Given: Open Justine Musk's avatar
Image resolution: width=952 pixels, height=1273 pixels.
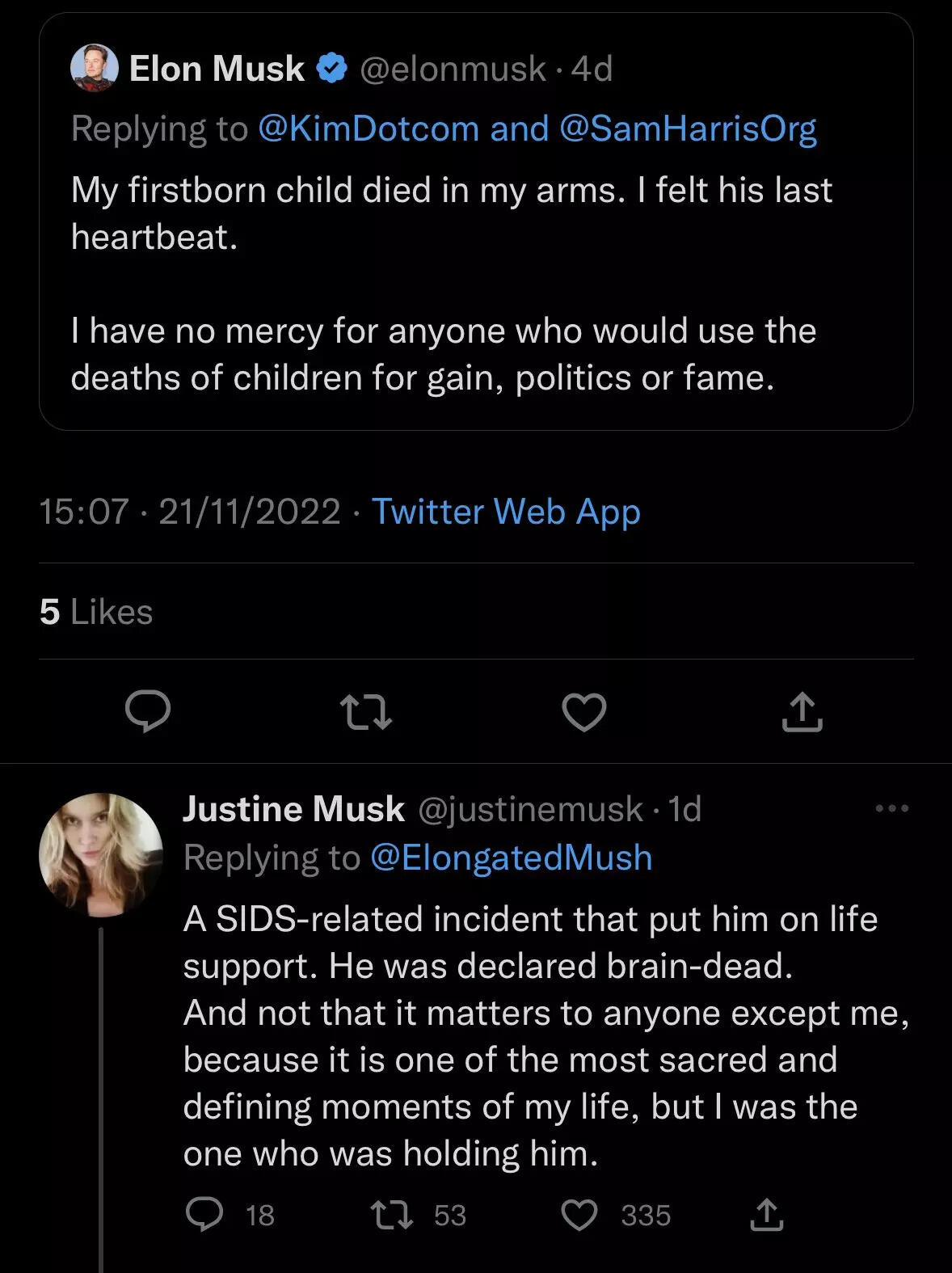Looking at the screenshot, I should coord(101,854).
